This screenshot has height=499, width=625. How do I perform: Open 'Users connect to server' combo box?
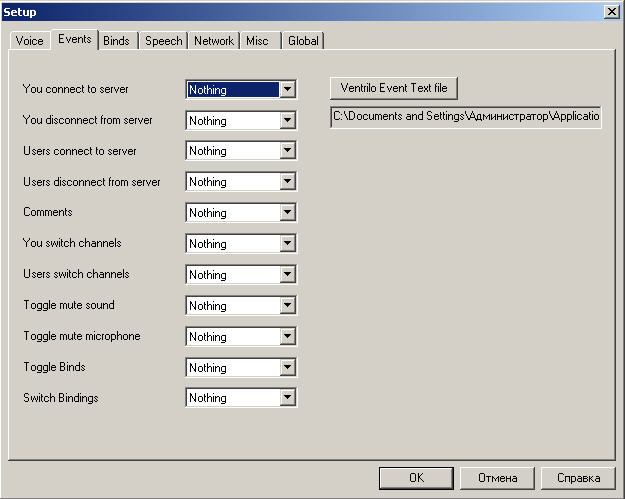click(288, 151)
